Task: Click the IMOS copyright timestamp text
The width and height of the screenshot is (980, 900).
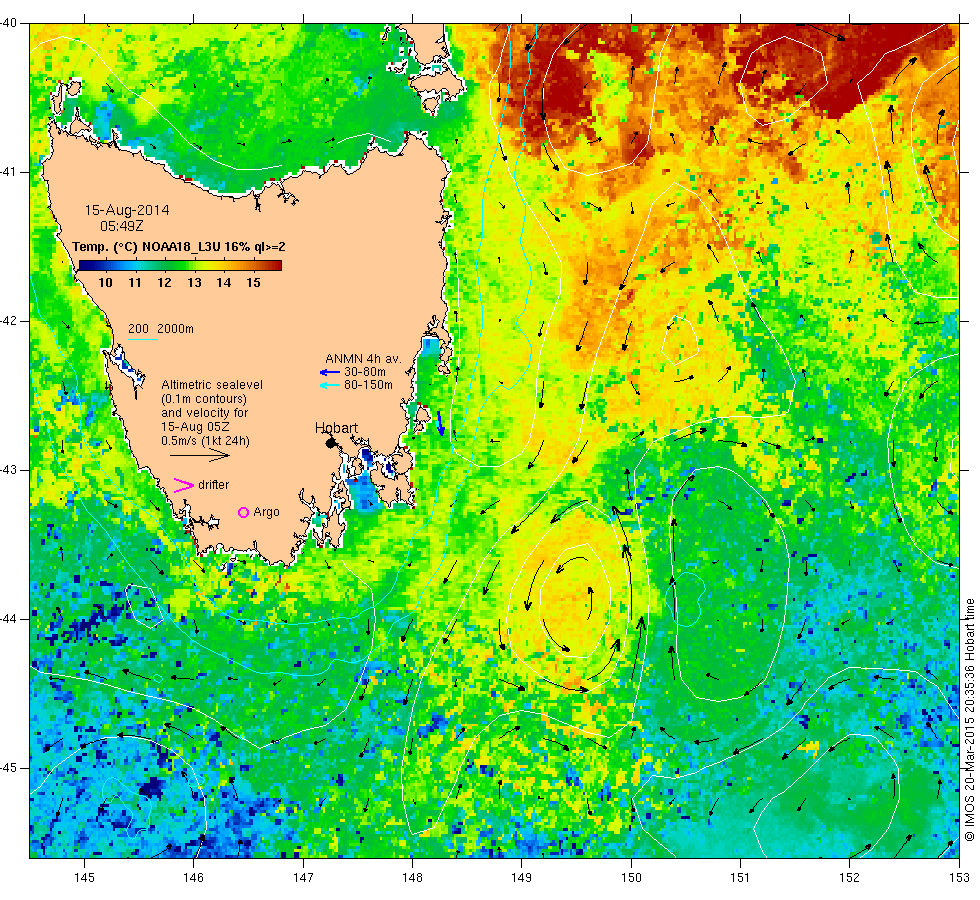Action: 969,719
